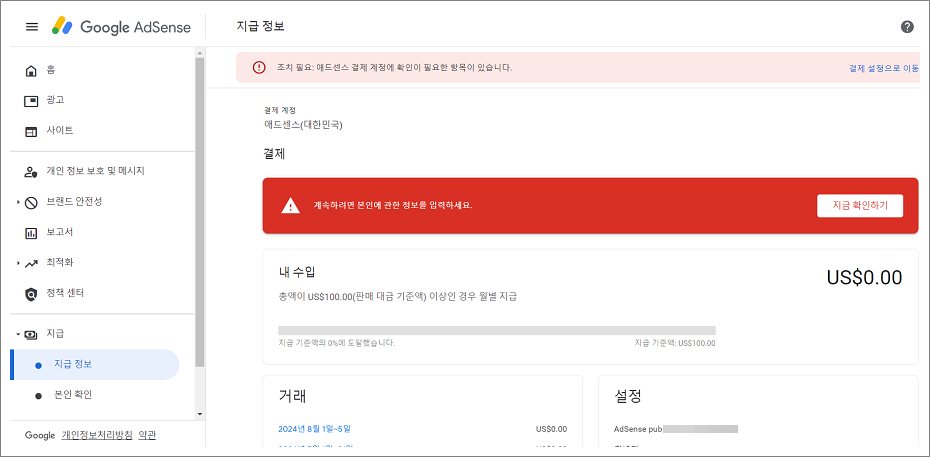
Task: Click the 내 수입 heading
Action: click(x=297, y=273)
